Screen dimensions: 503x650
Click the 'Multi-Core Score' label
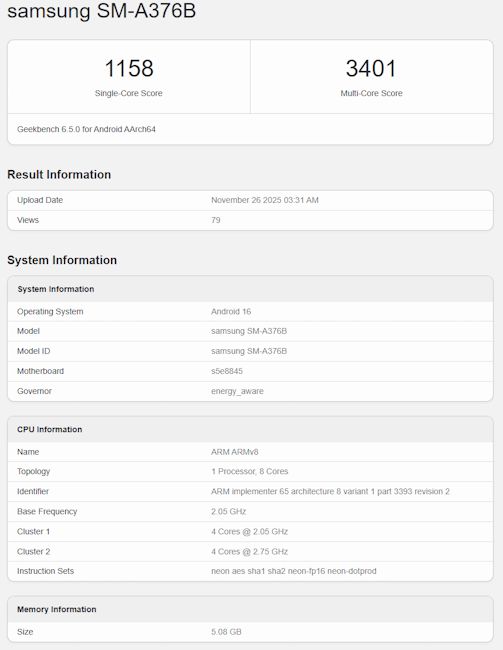372,93
